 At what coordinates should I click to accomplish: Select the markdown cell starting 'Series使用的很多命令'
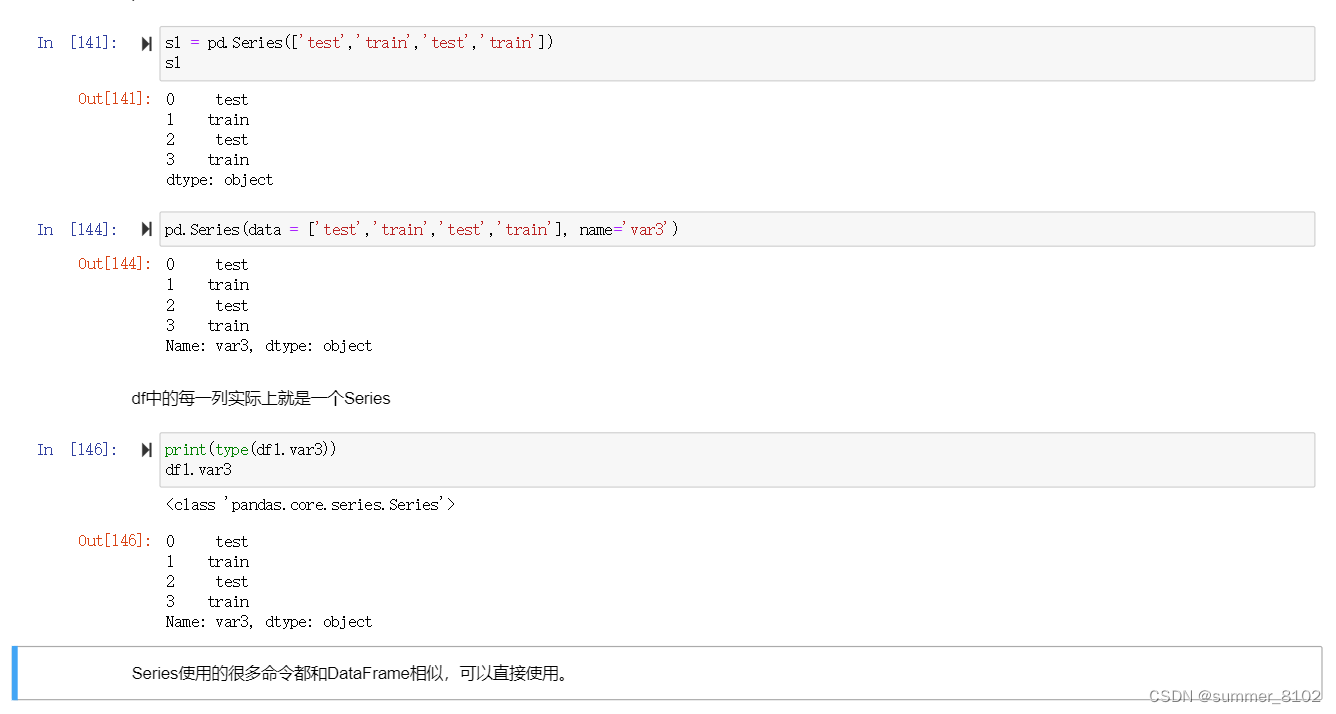(667, 673)
